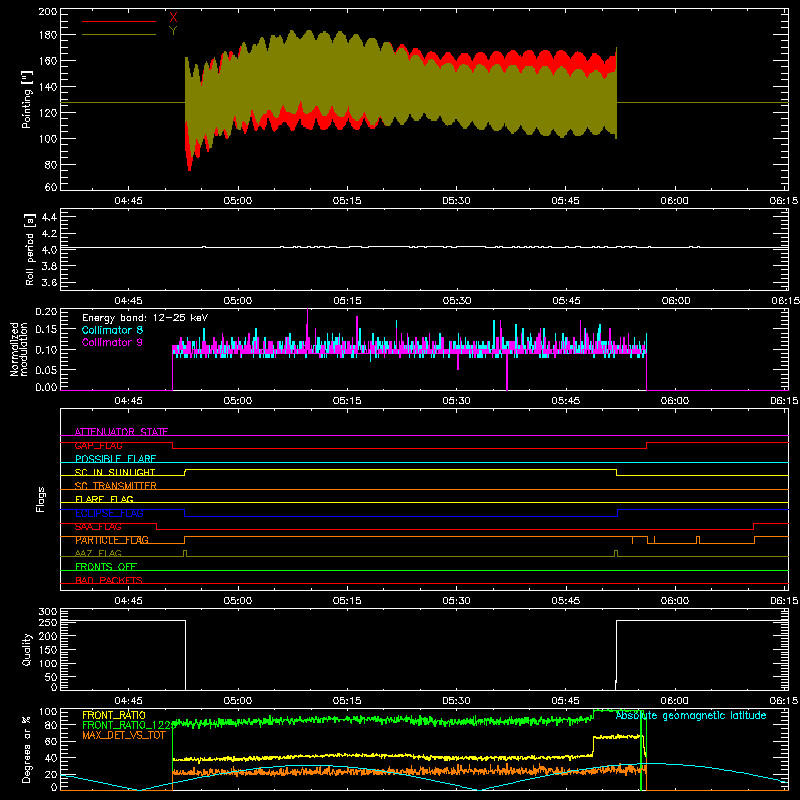Click the SAA_FLAG label
This screenshot has width=800, height=800.
pos(98,526)
